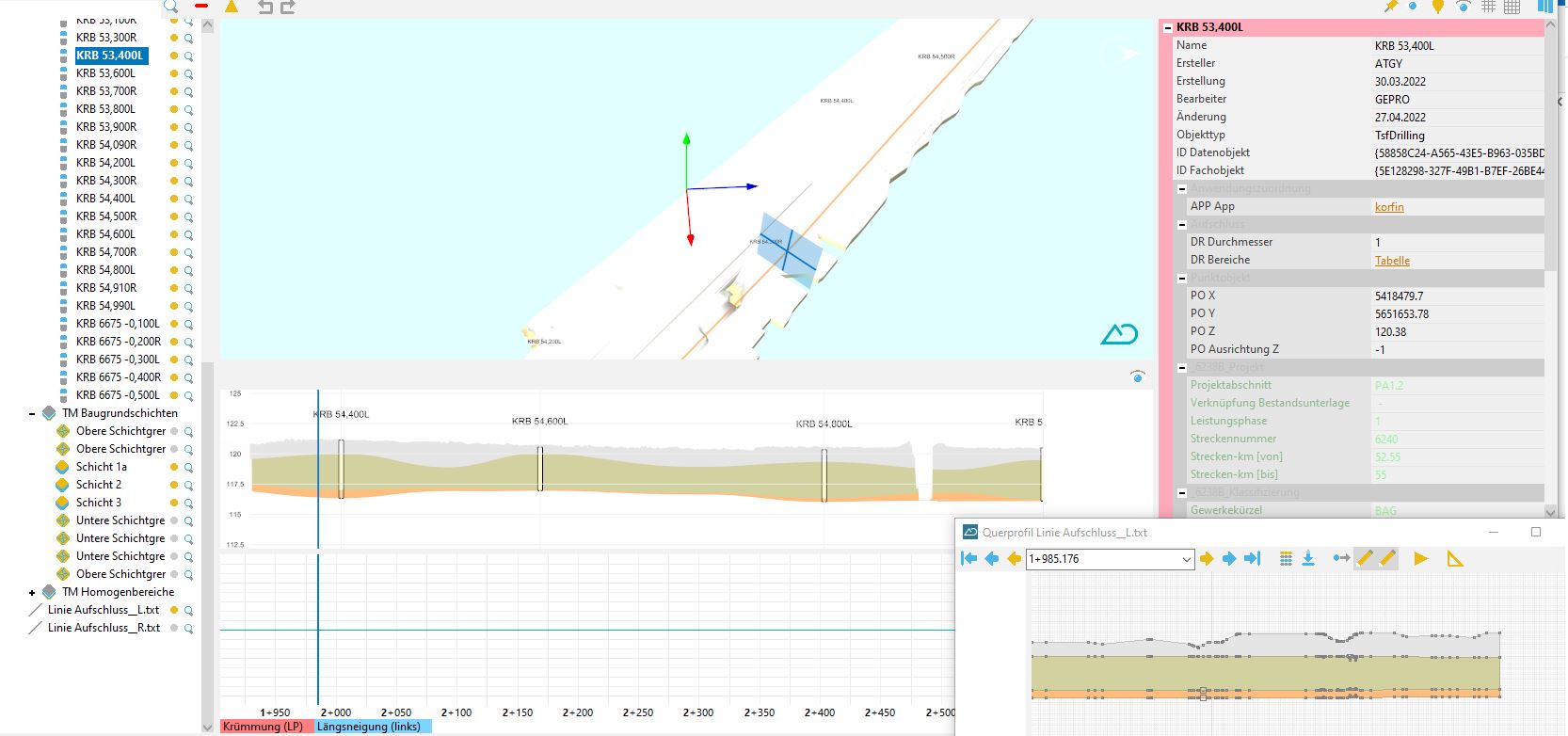Click the hash grid icon above properties

click(1488, 7)
